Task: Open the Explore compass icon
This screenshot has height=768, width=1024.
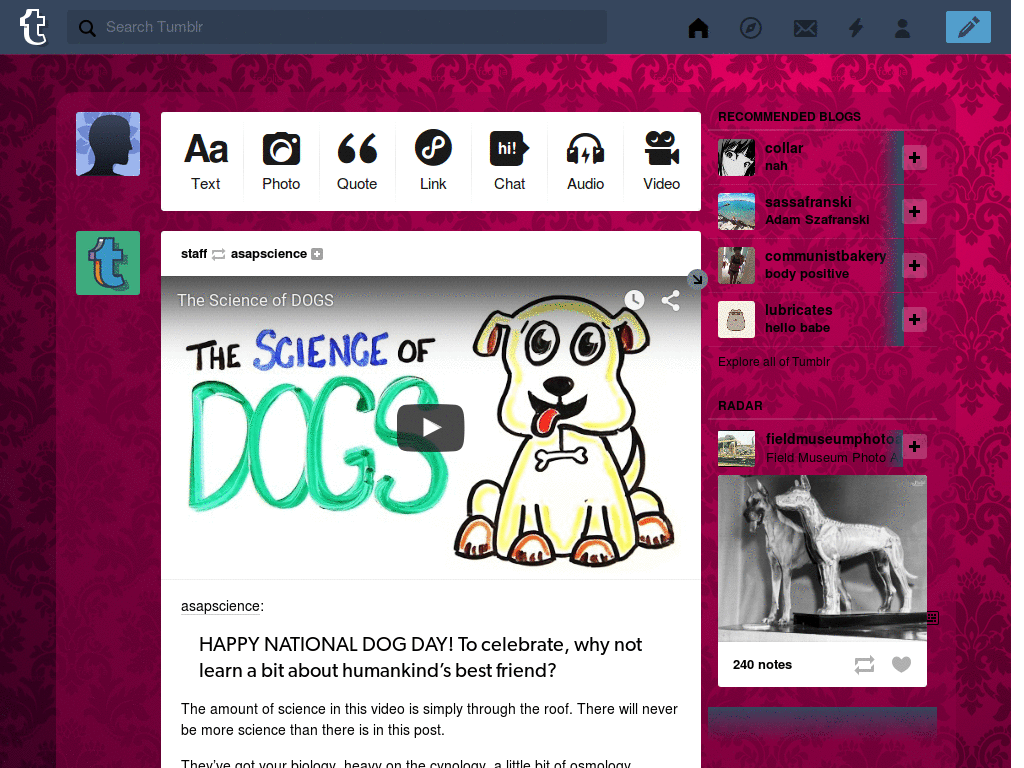Action: (750, 27)
